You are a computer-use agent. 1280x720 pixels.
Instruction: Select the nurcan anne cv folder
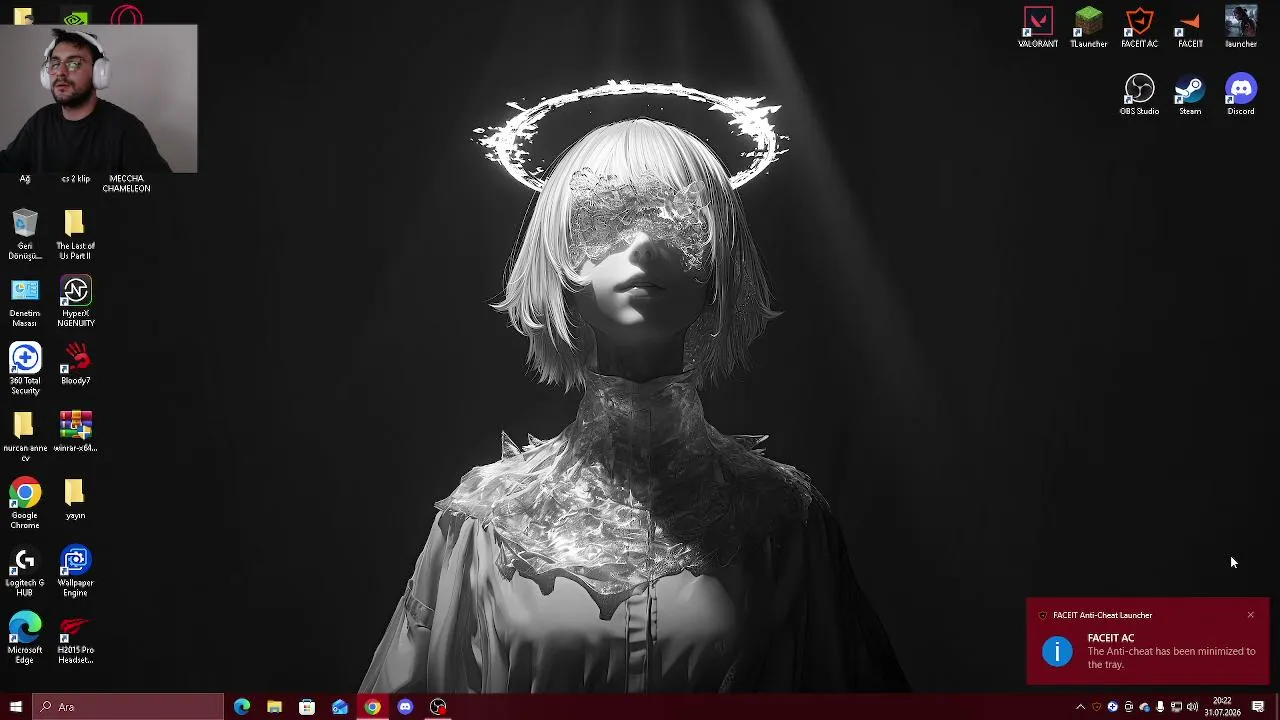25,437
